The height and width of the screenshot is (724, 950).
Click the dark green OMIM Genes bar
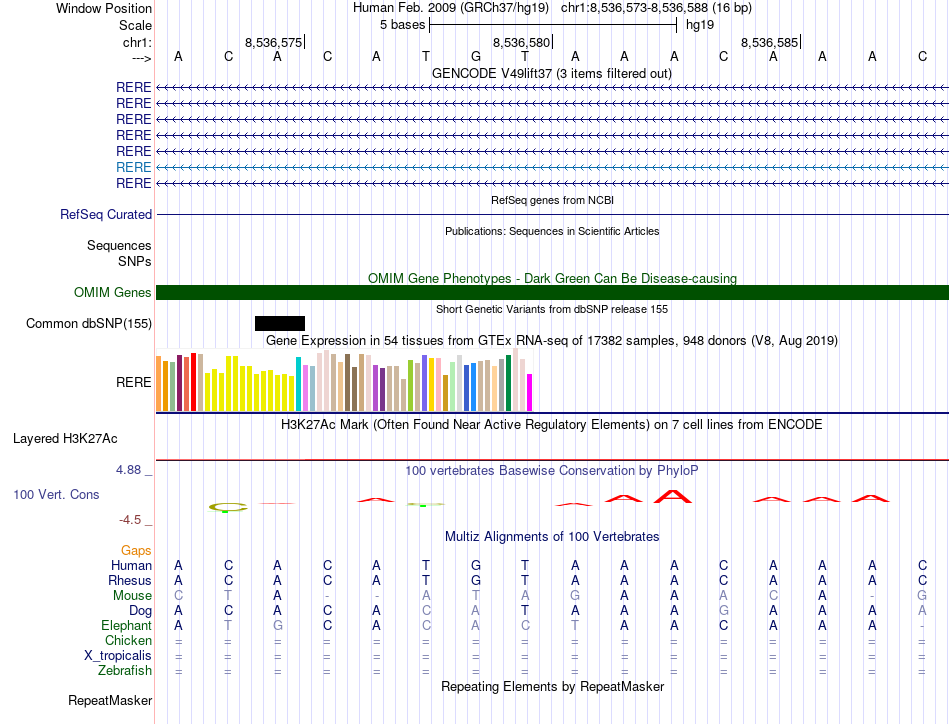pyautogui.click(x=552, y=293)
